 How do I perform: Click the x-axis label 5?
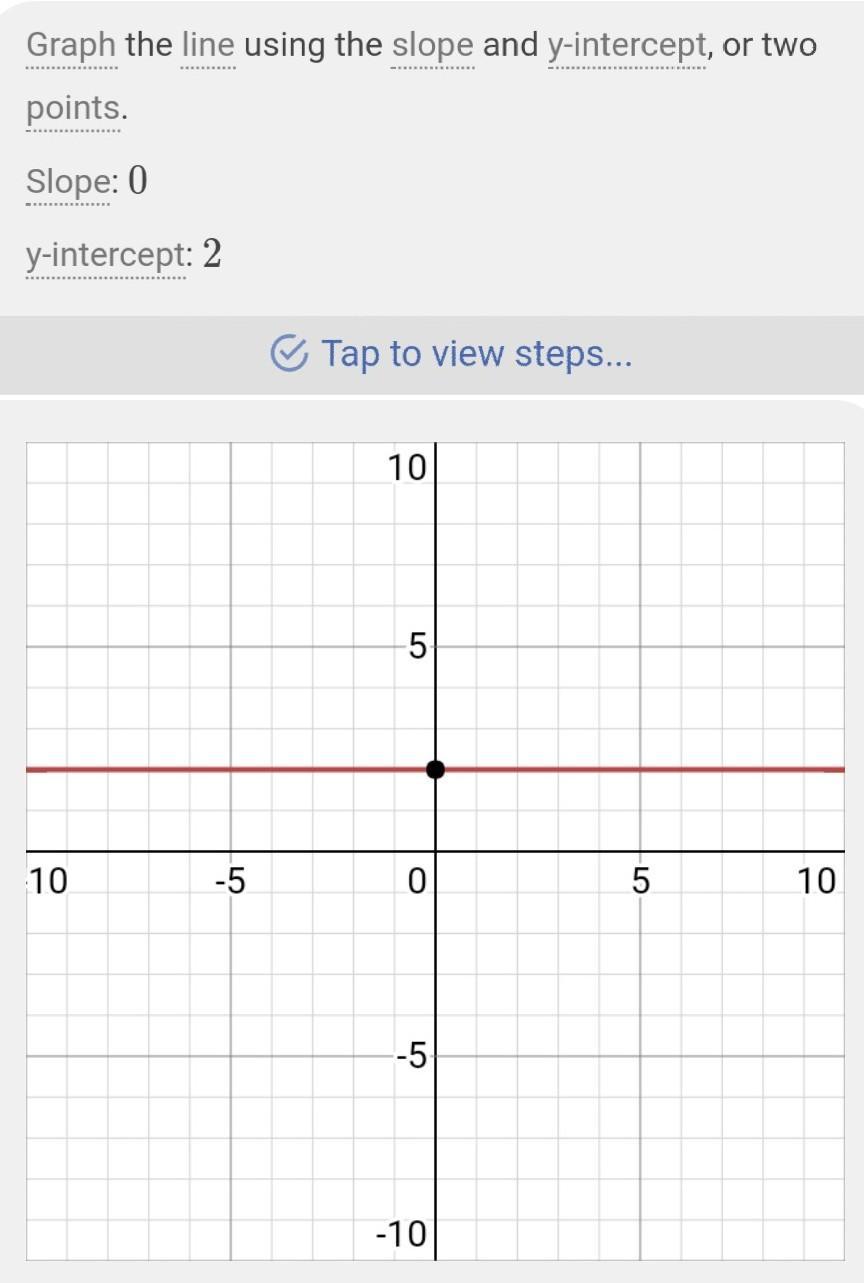point(640,882)
